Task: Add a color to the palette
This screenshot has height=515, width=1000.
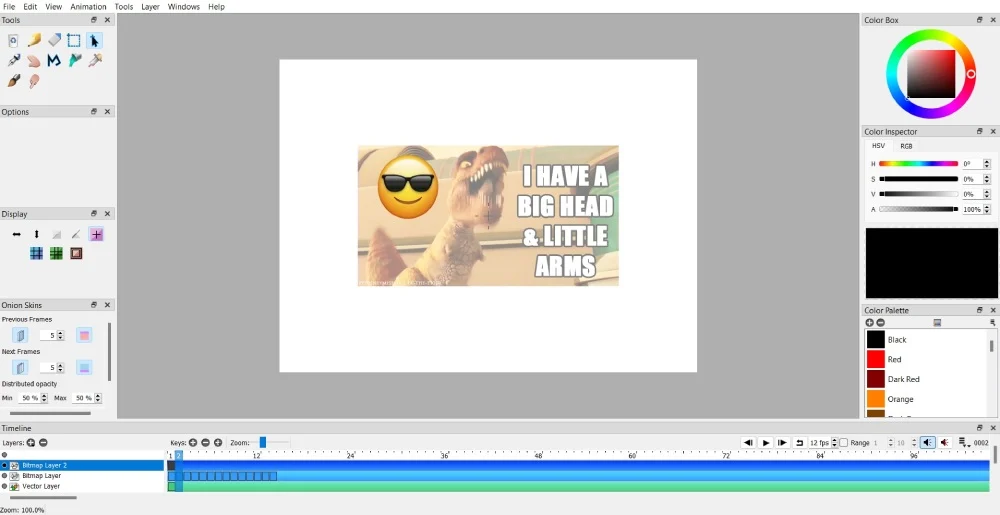Action: click(869, 323)
